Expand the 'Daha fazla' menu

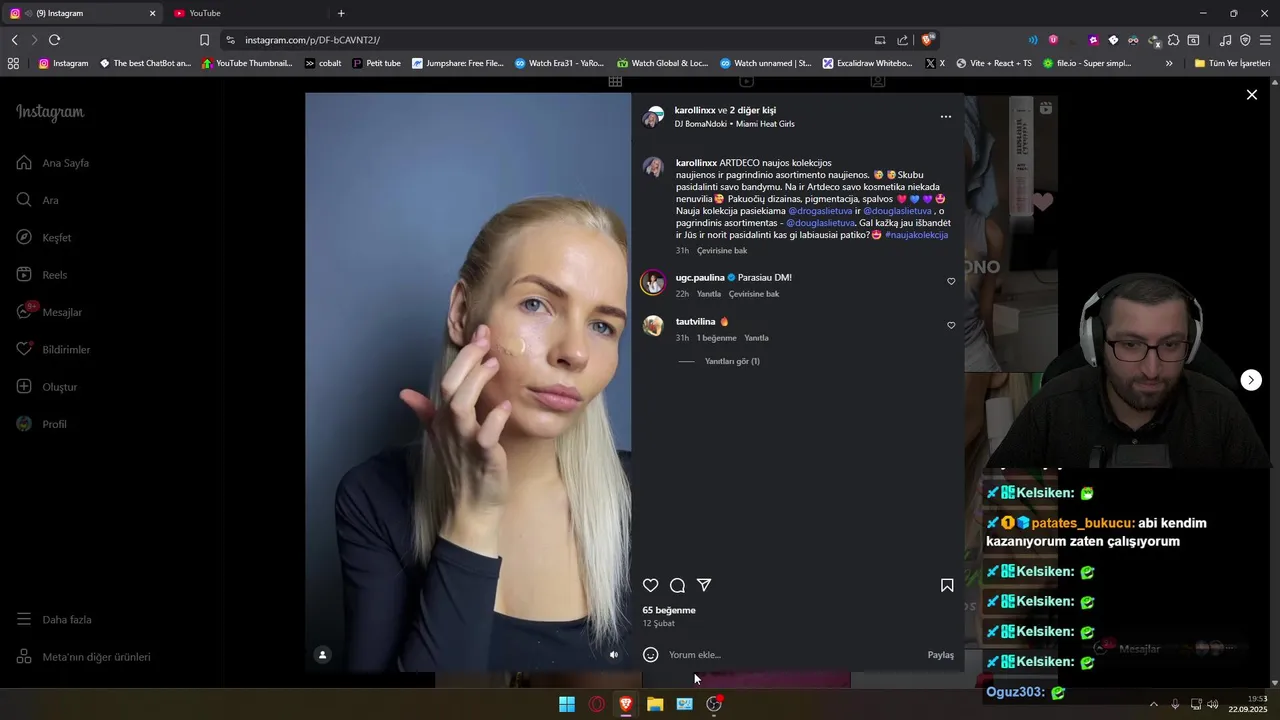[x=54, y=620]
